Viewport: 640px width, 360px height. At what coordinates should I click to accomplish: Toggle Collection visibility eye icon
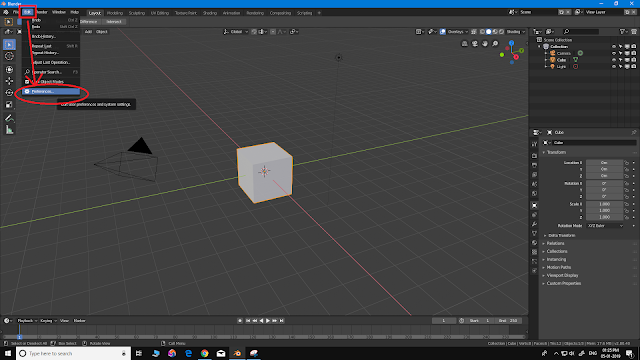click(x=613, y=47)
